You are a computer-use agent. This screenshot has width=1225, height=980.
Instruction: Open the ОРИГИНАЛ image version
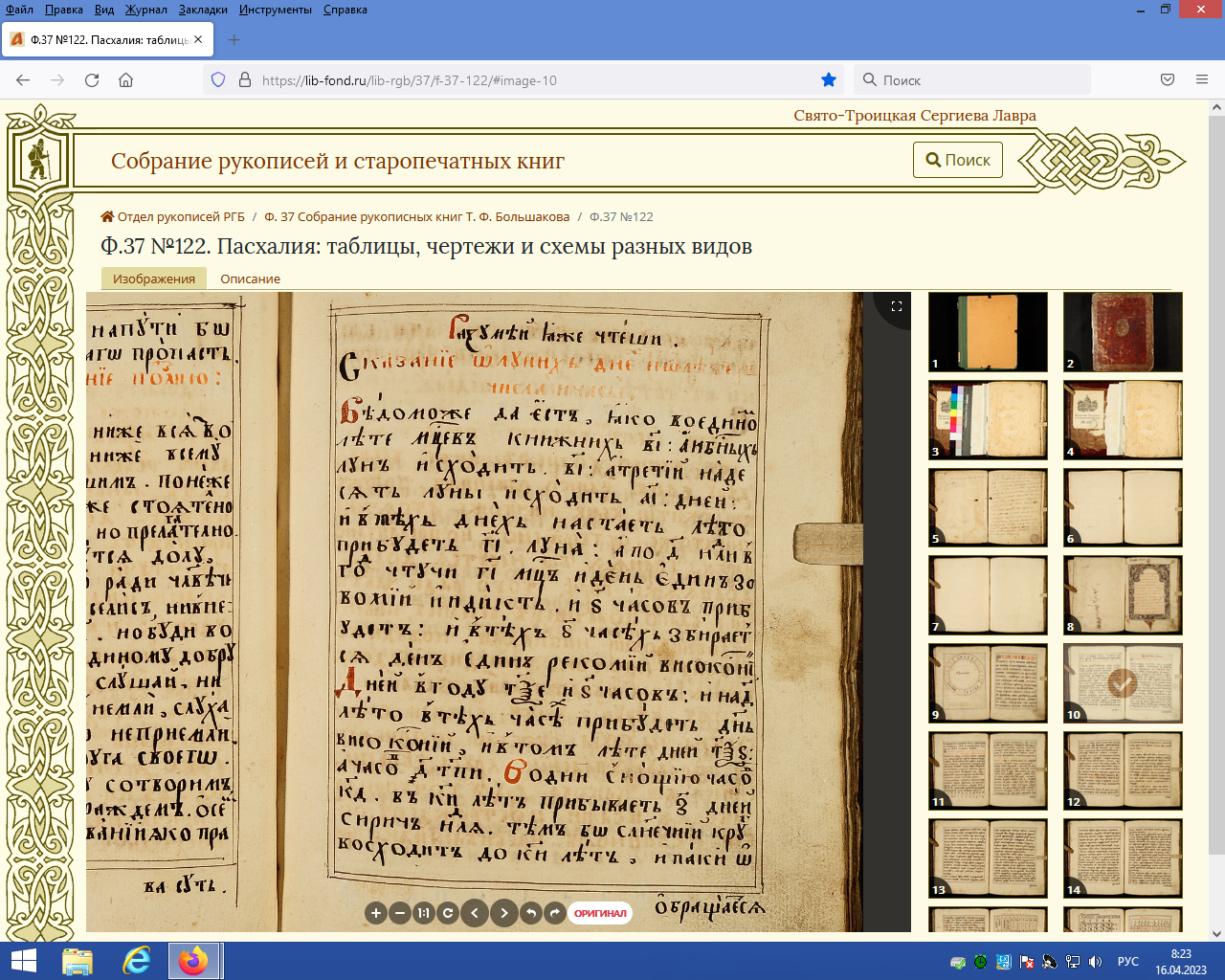(600, 913)
